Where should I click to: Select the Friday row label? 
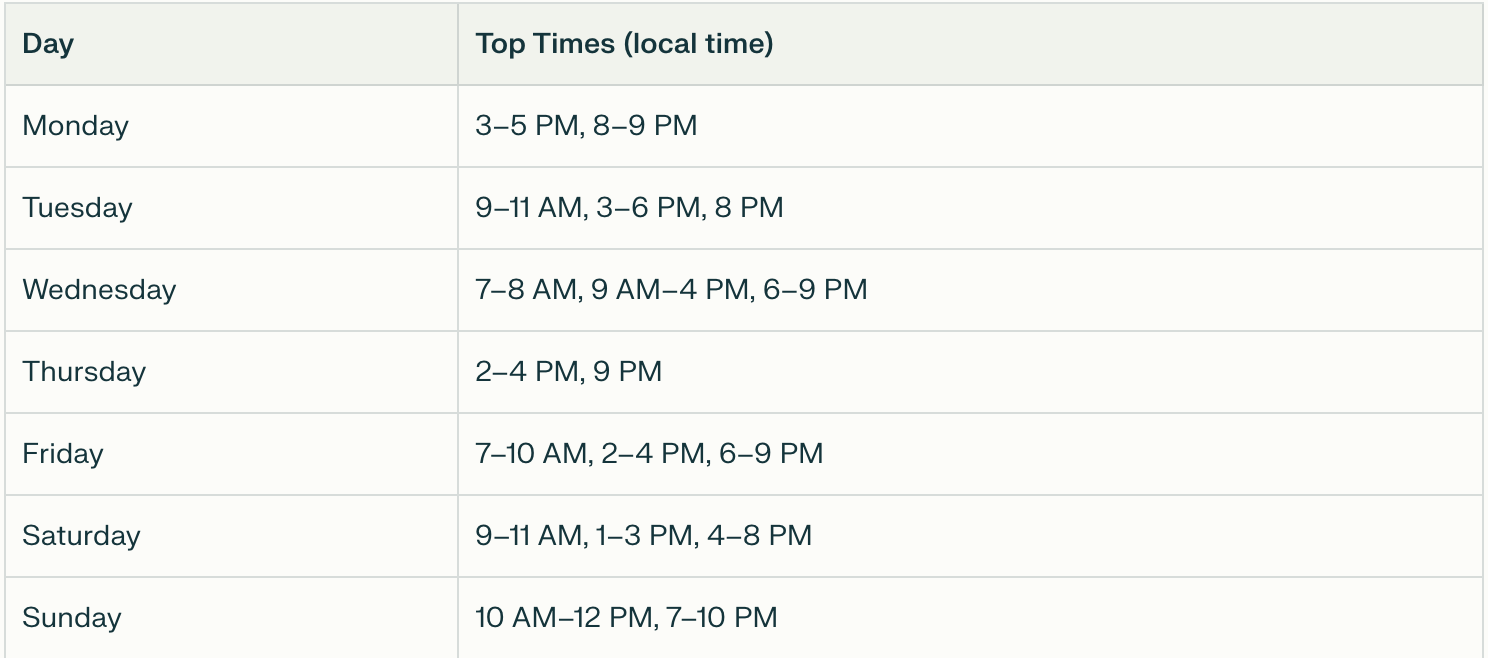[63, 454]
